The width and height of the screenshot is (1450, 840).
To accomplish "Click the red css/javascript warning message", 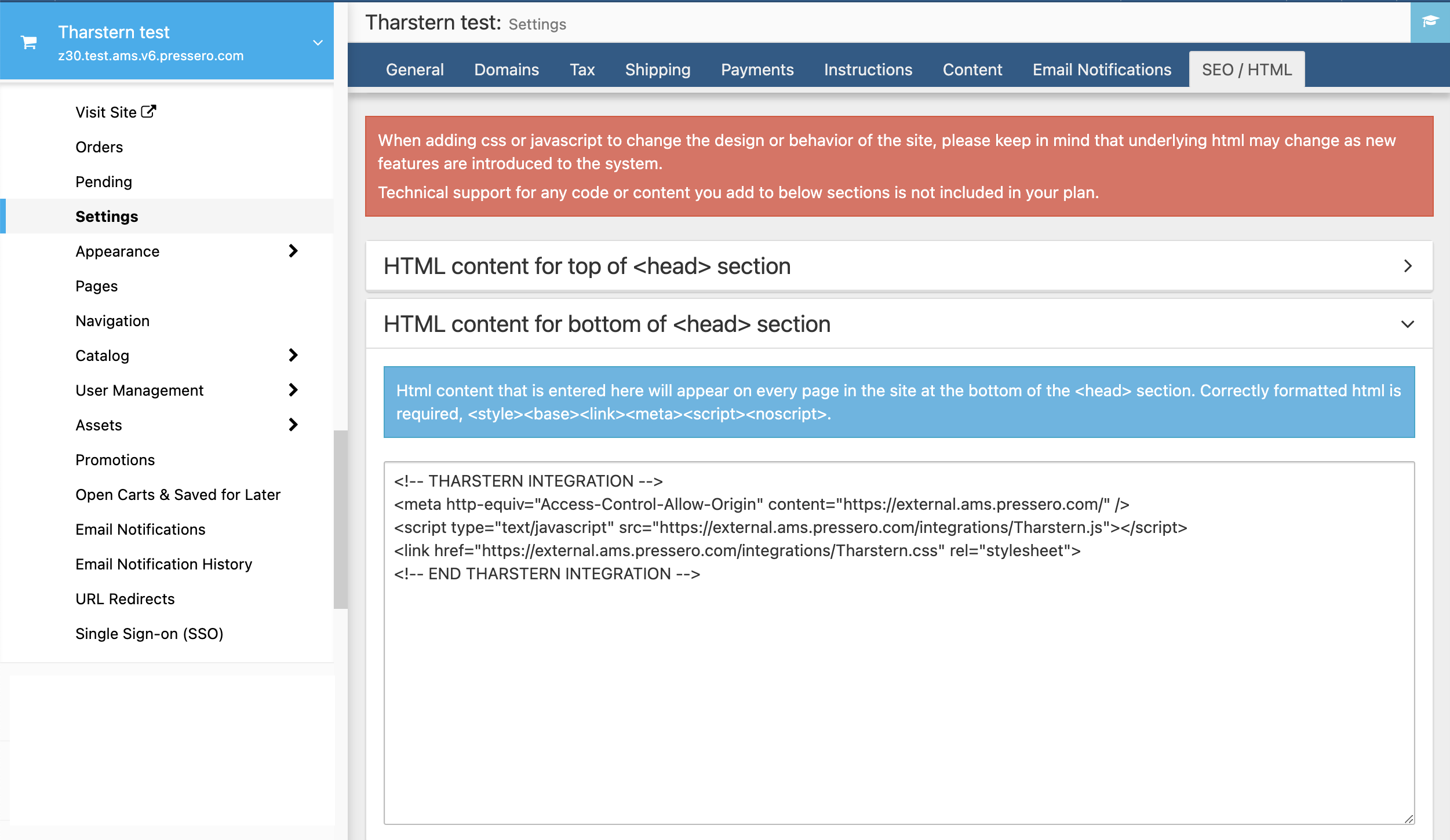I will (x=899, y=166).
